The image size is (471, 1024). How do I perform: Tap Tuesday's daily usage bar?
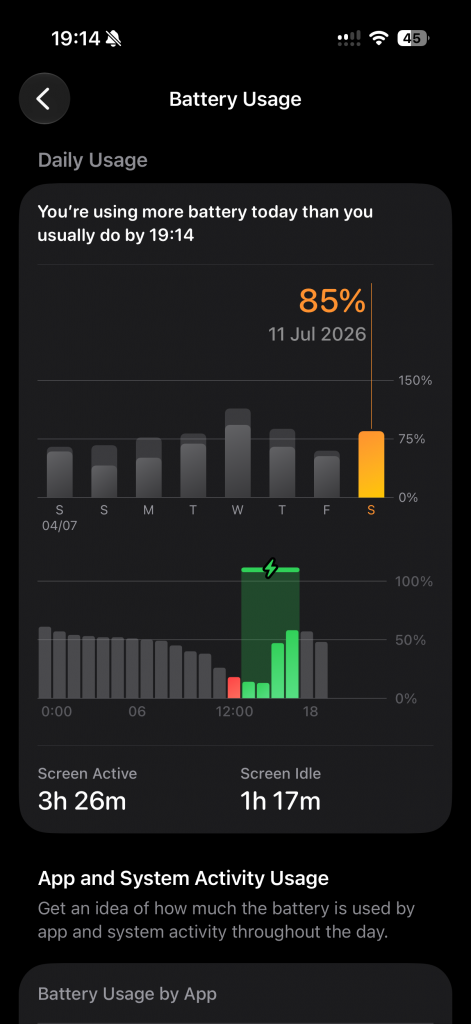coord(193,466)
